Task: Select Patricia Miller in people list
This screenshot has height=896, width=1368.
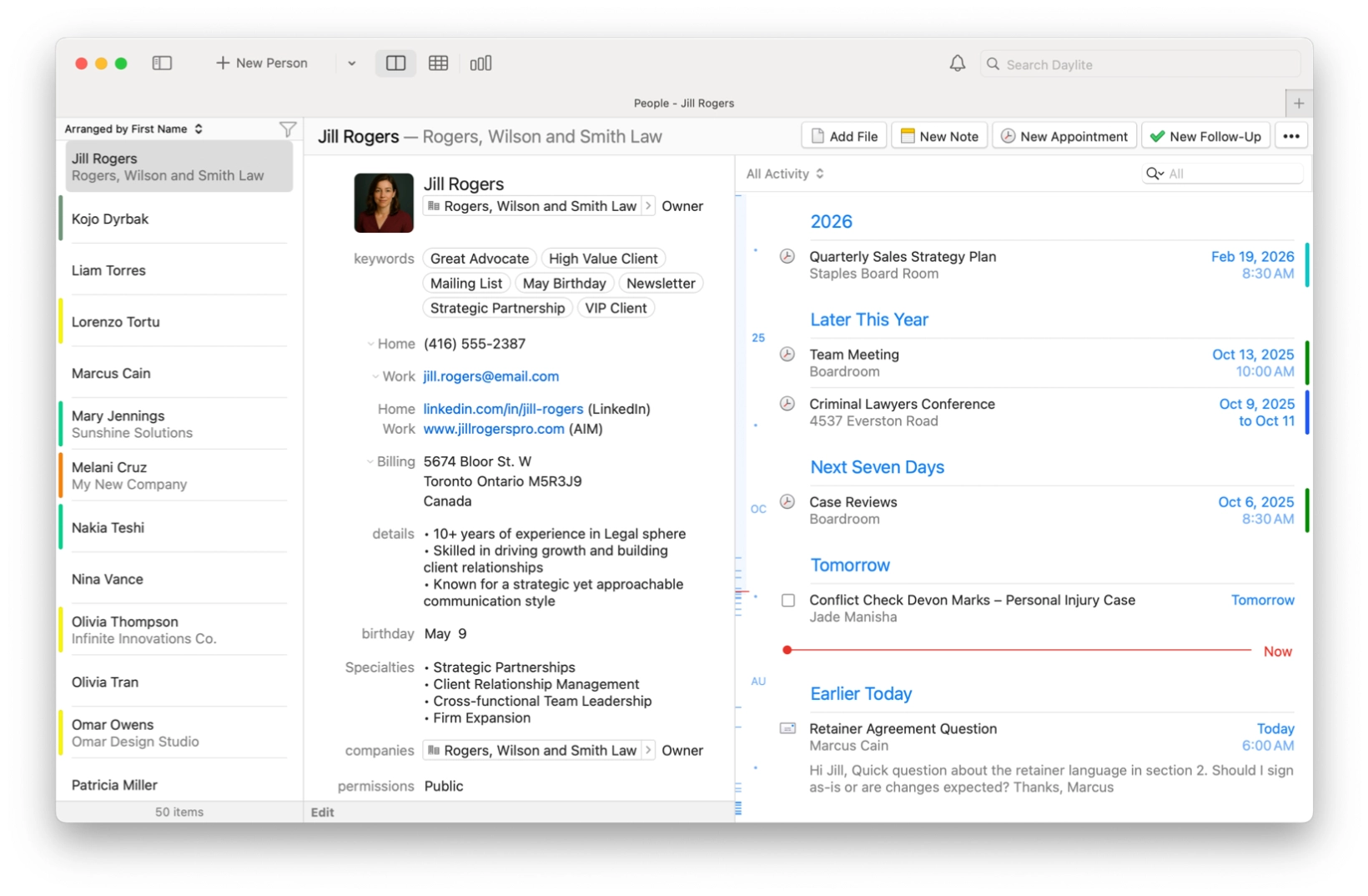Action: pos(179,782)
